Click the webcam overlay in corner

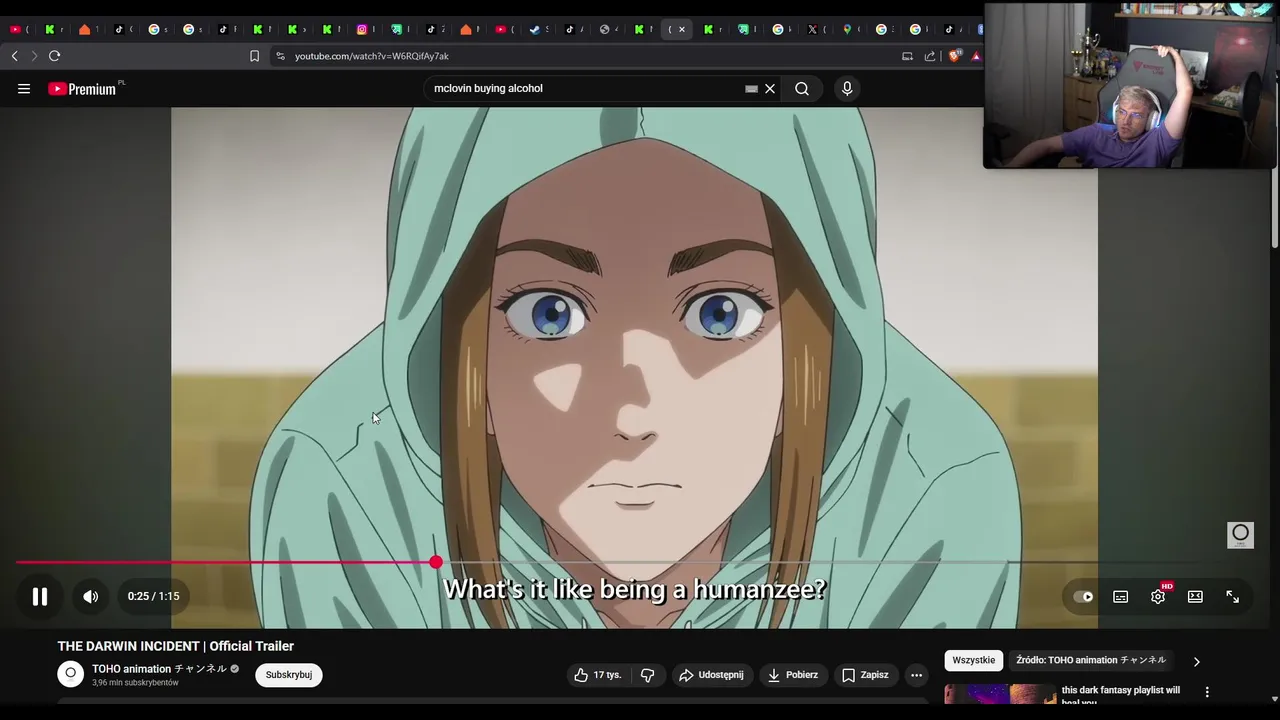click(x=1131, y=86)
